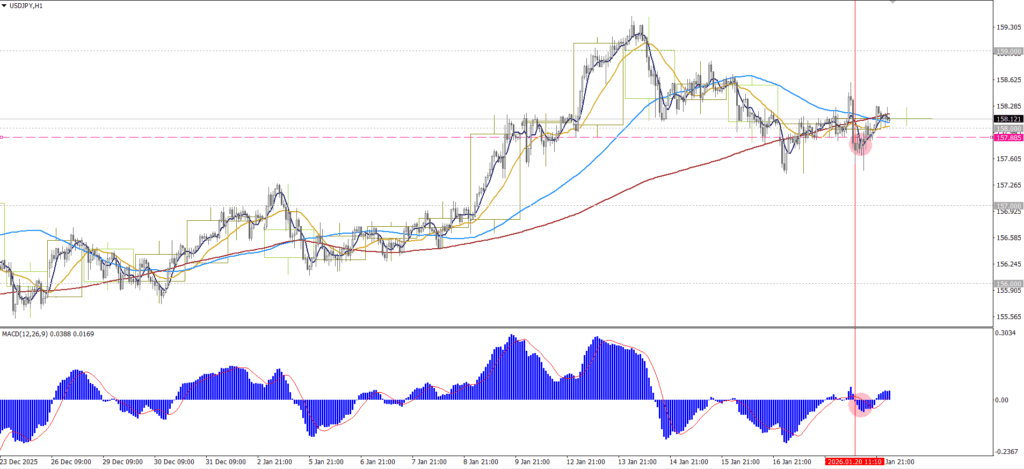Click the gray 156.000 level price label
This screenshot has width=1024, height=469.
pyautogui.click(x=1008, y=284)
